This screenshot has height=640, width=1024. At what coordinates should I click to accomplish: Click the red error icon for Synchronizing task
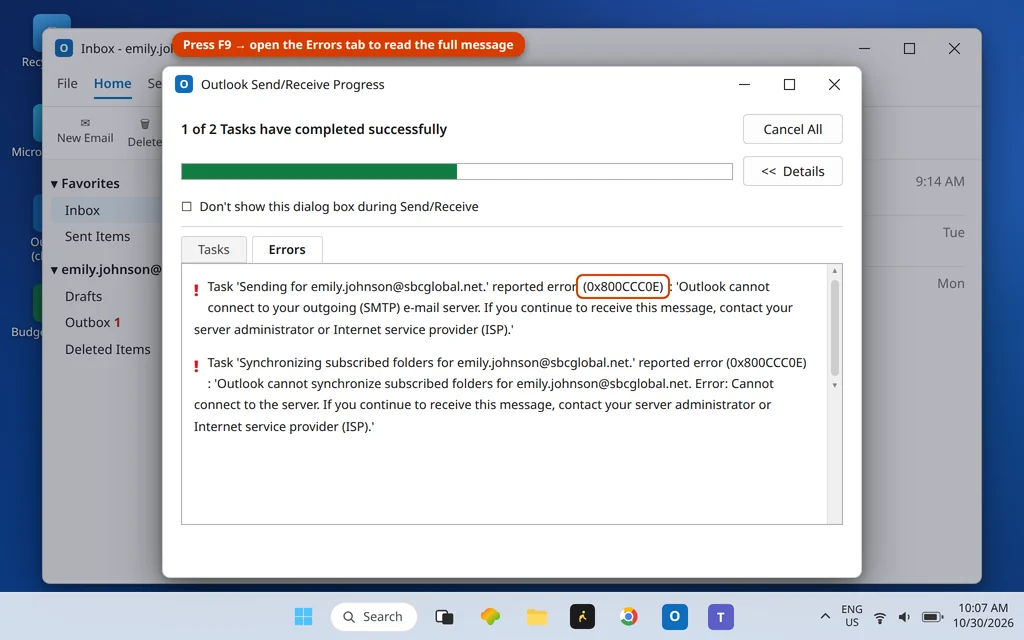click(196, 366)
